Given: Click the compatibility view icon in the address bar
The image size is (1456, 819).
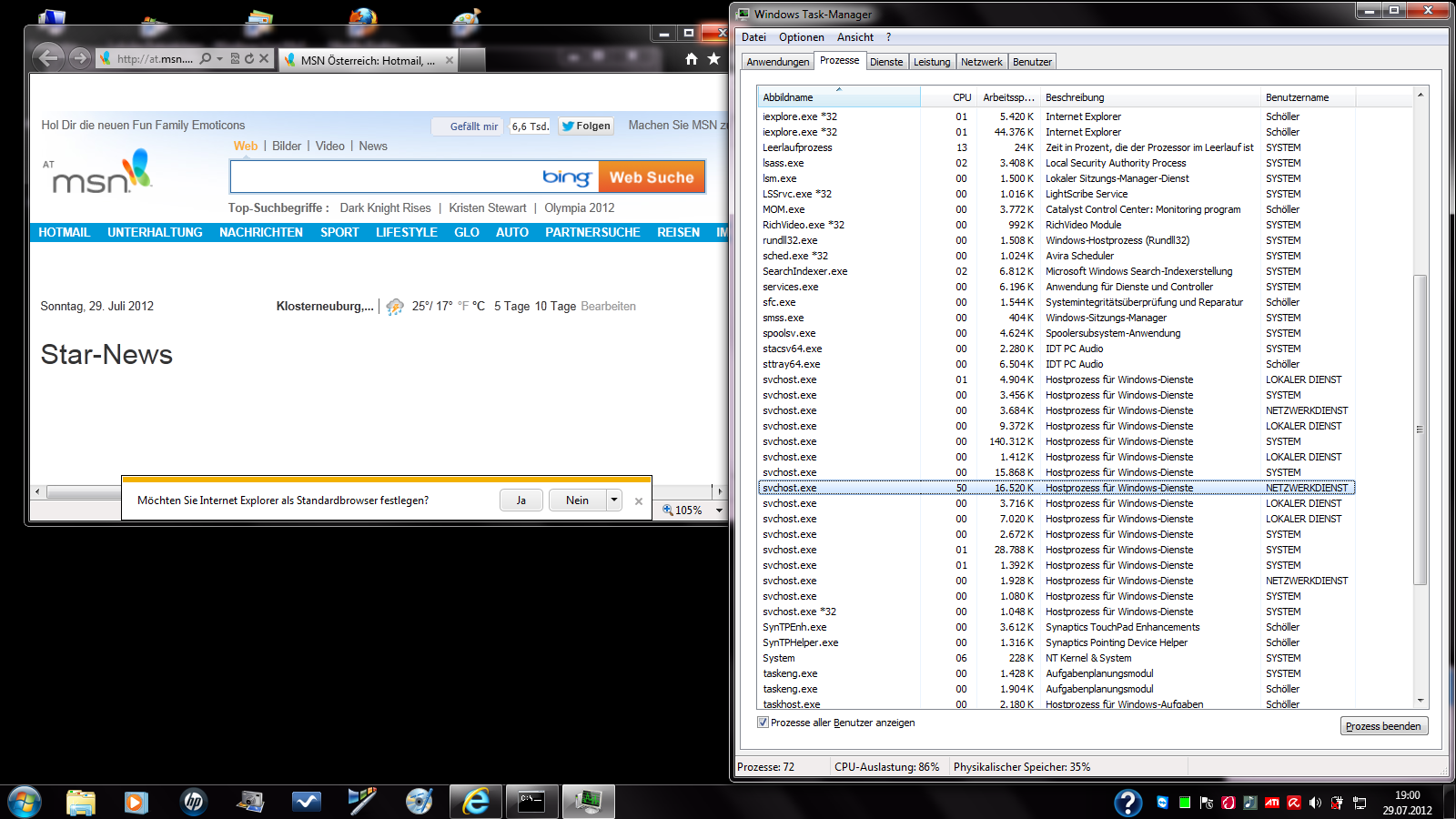Looking at the screenshot, I should pyautogui.click(x=235, y=58).
